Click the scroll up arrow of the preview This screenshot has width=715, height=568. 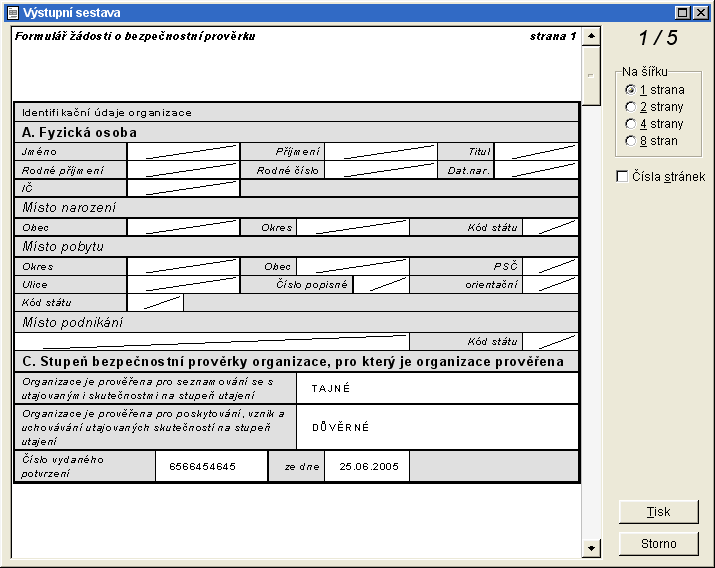[591, 36]
